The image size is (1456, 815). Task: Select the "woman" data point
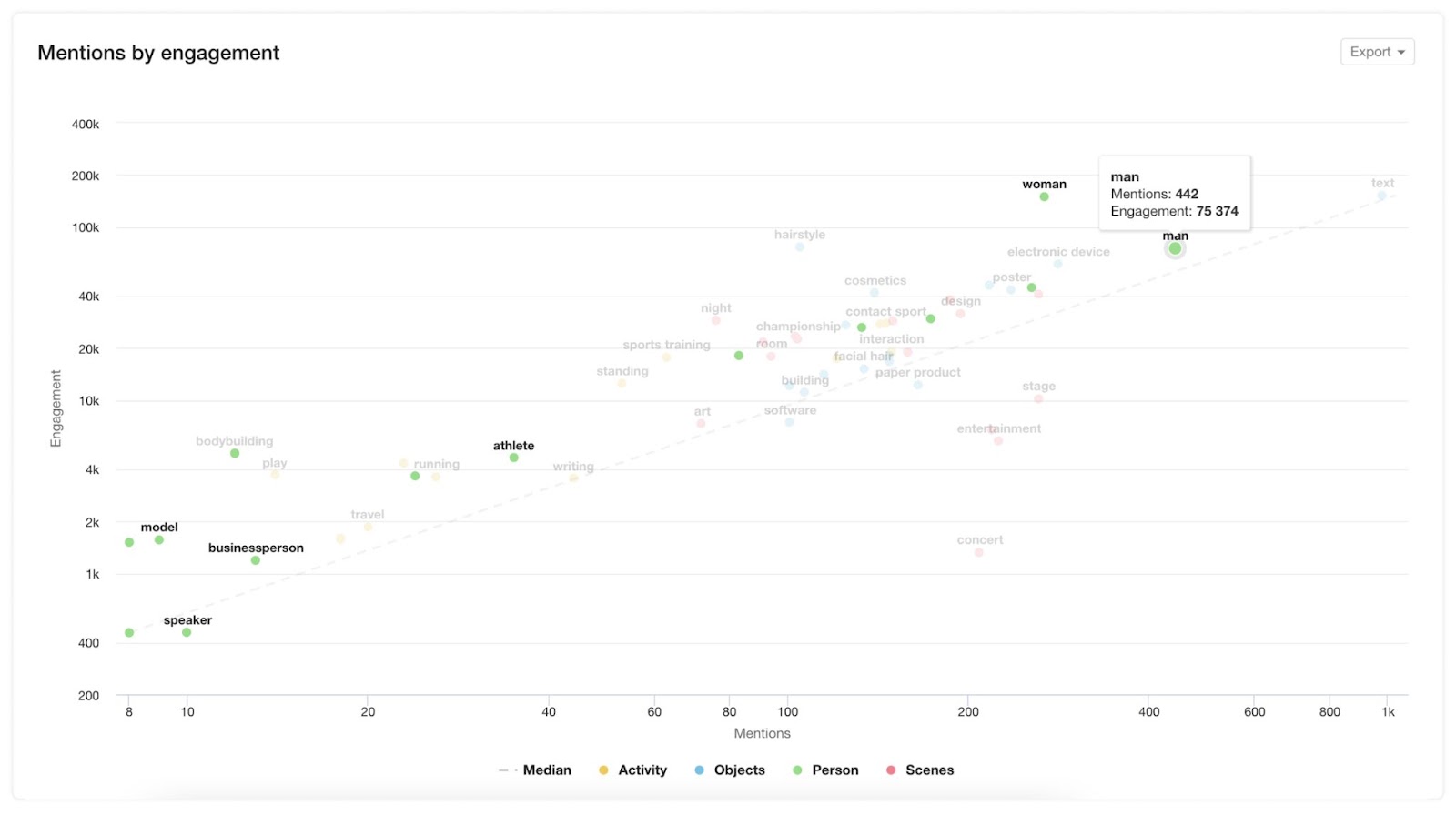(1043, 196)
